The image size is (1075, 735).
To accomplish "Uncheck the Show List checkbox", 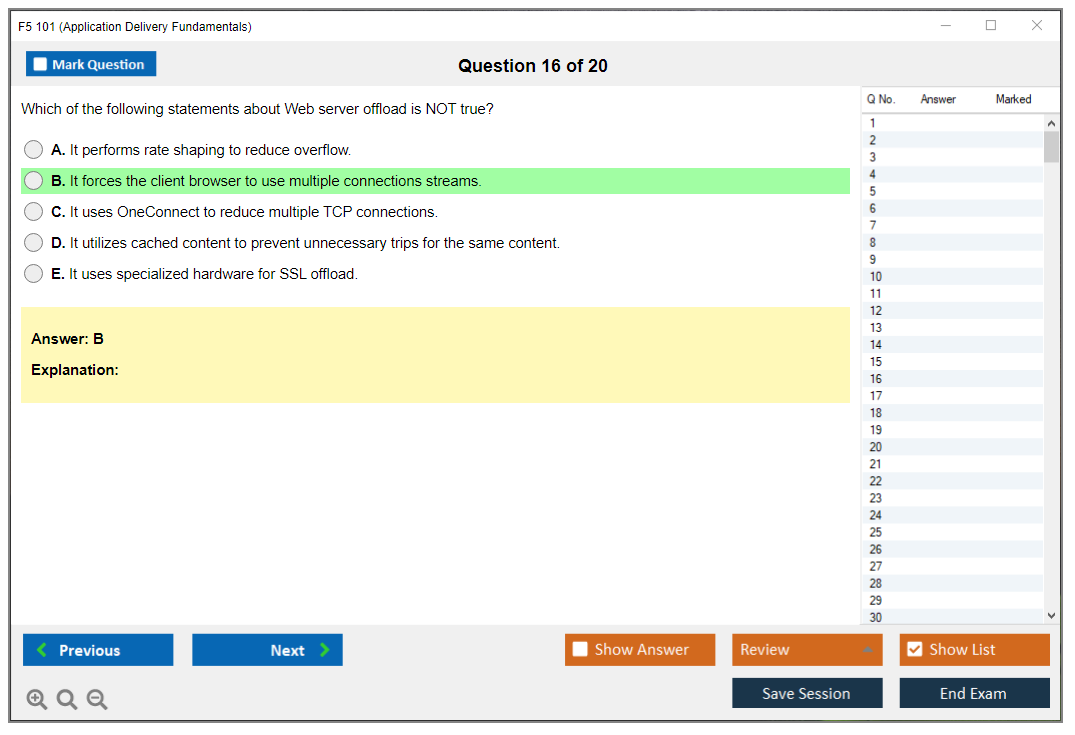I will click(x=914, y=650).
